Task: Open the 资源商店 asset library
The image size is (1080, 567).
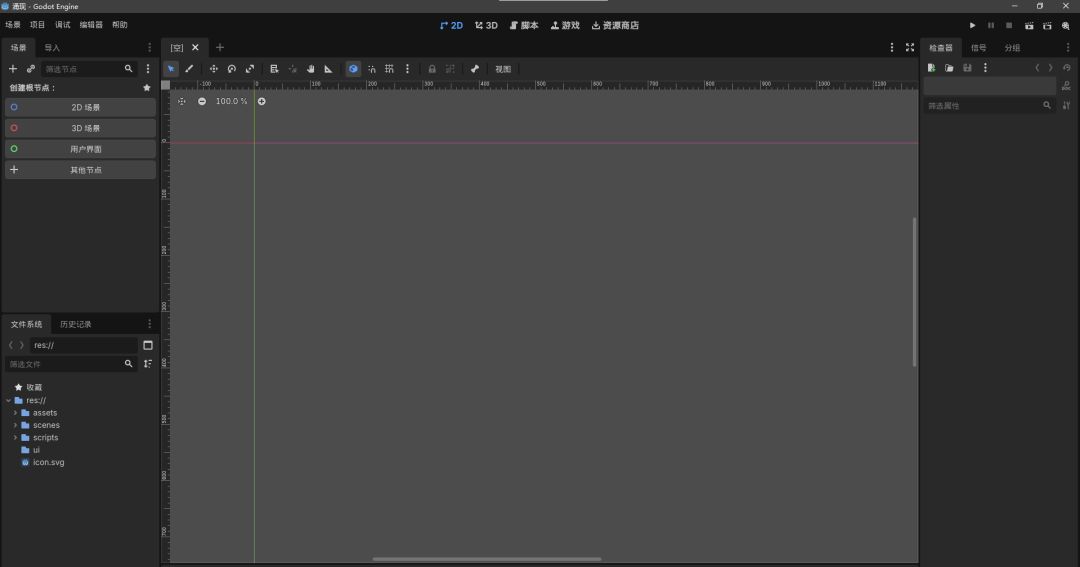Action: pyautogui.click(x=615, y=25)
